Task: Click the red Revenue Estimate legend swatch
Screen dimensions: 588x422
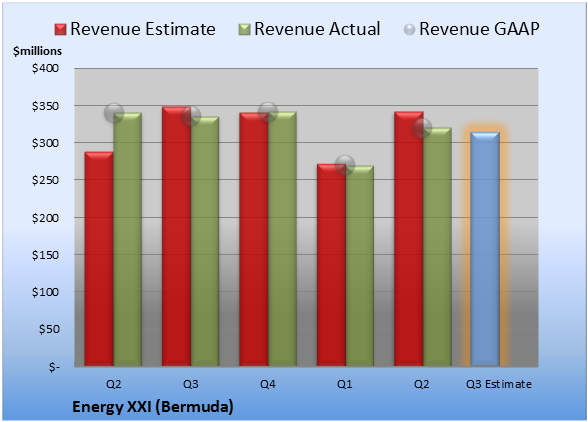Action: (60, 29)
